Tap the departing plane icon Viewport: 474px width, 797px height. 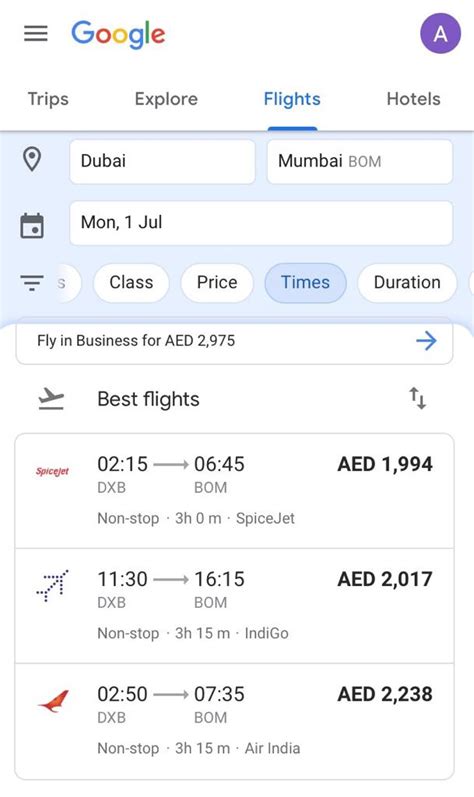[51, 398]
